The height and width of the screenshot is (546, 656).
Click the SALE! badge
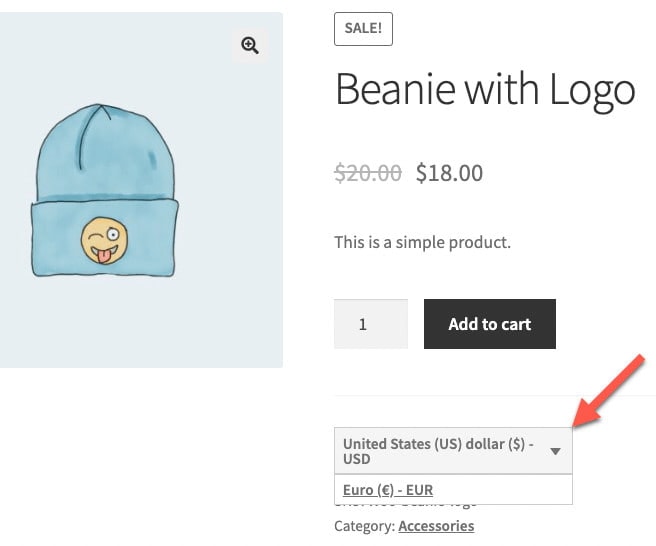pos(363,29)
